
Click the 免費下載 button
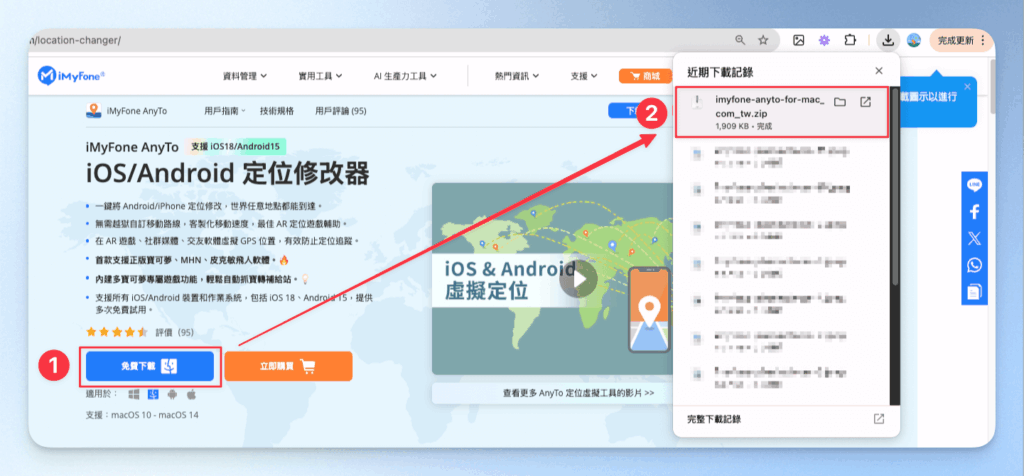tap(150, 366)
